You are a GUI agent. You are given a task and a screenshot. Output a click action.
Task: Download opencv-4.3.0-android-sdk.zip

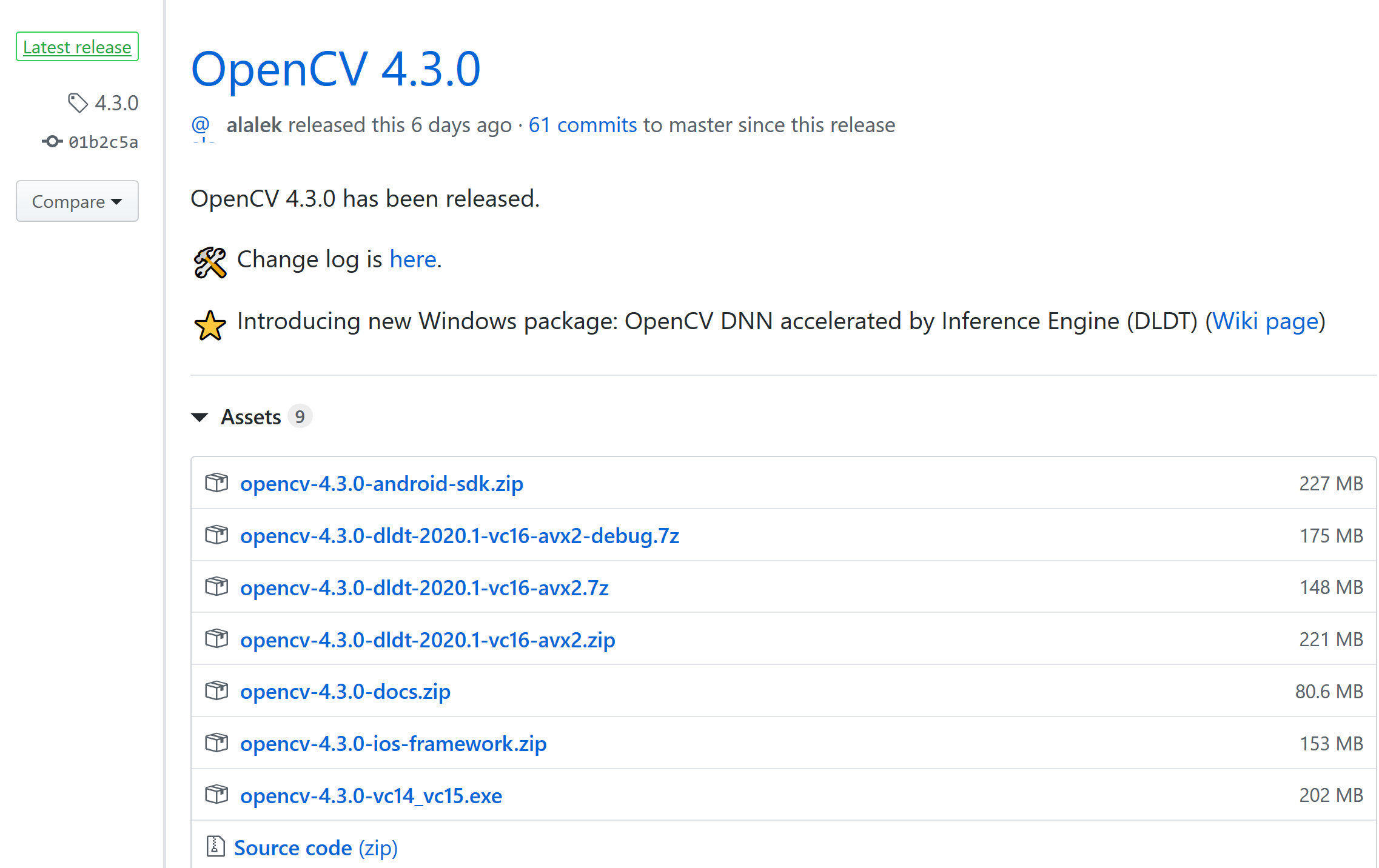pyautogui.click(x=381, y=484)
